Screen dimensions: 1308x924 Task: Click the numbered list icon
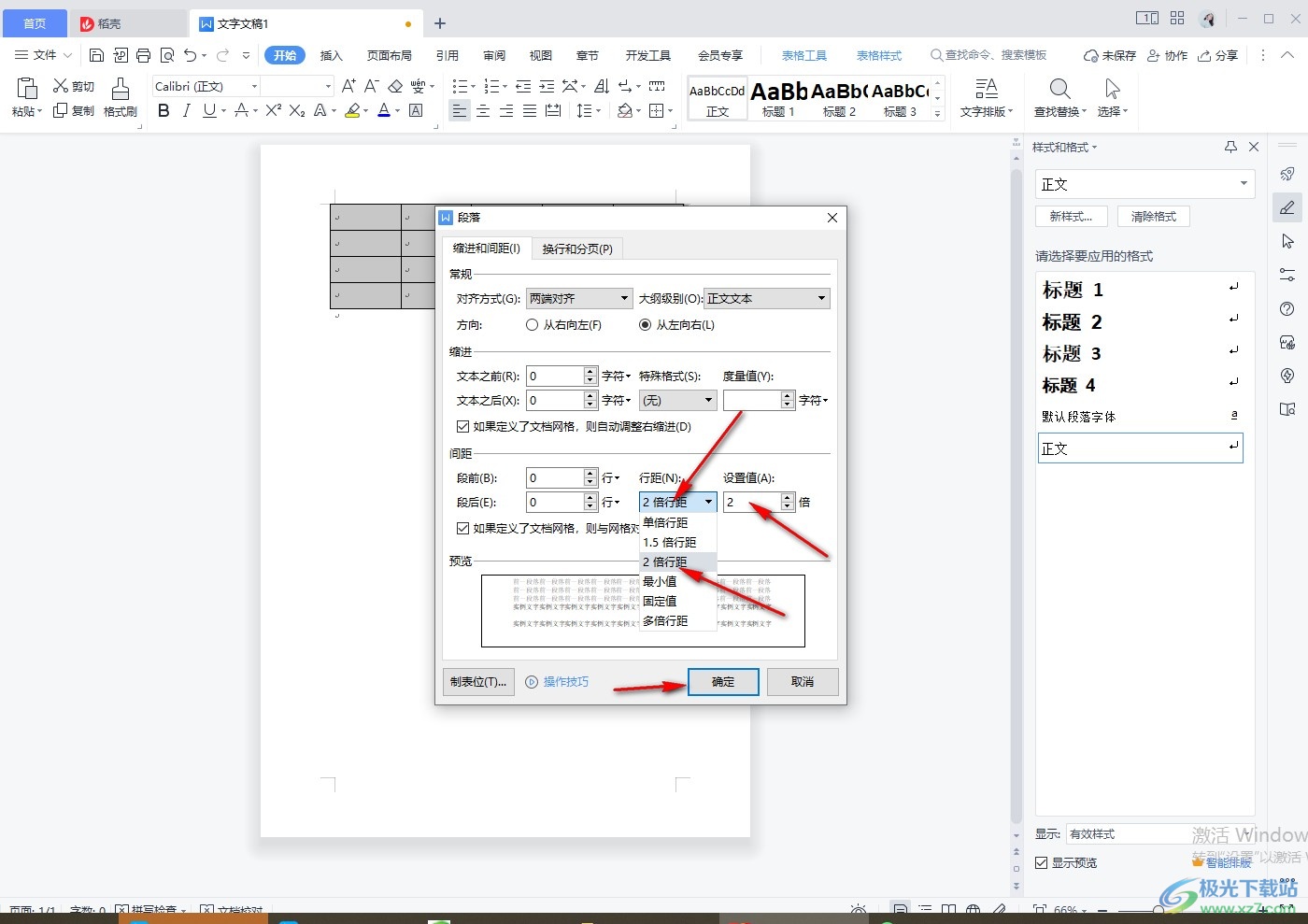(x=491, y=86)
